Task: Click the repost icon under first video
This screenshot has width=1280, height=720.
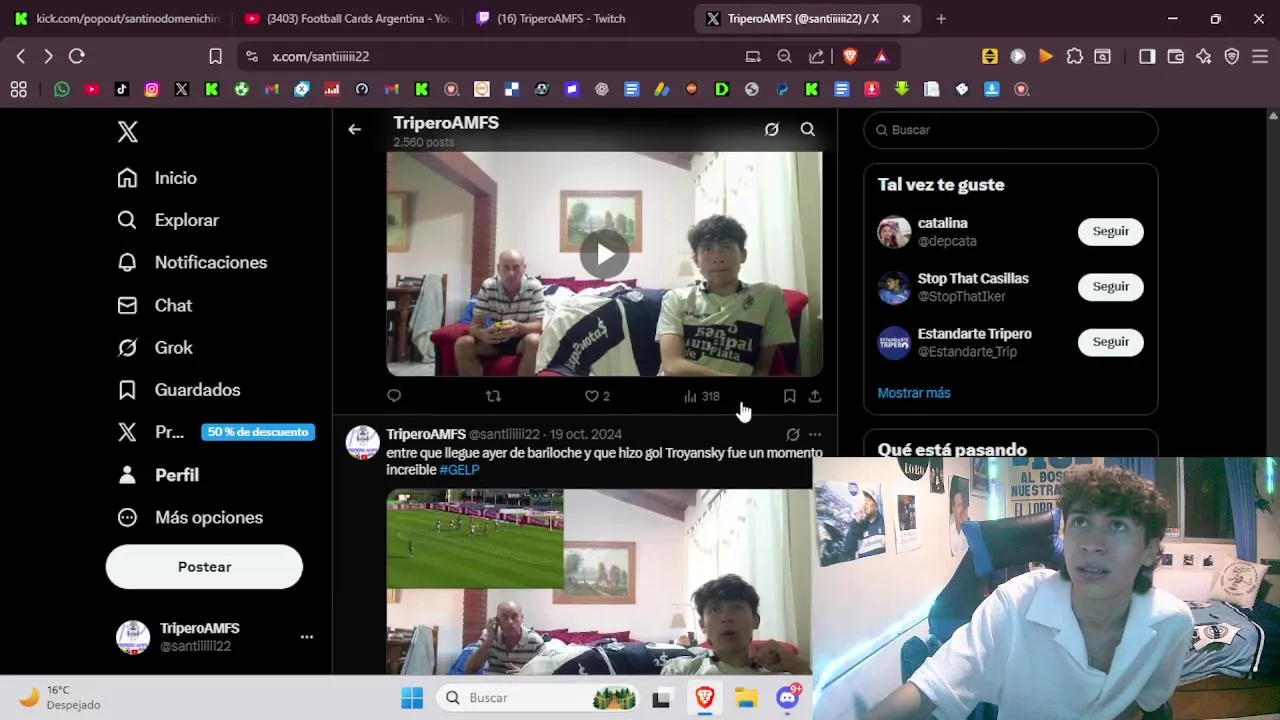Action: click(x=493, y=396)
